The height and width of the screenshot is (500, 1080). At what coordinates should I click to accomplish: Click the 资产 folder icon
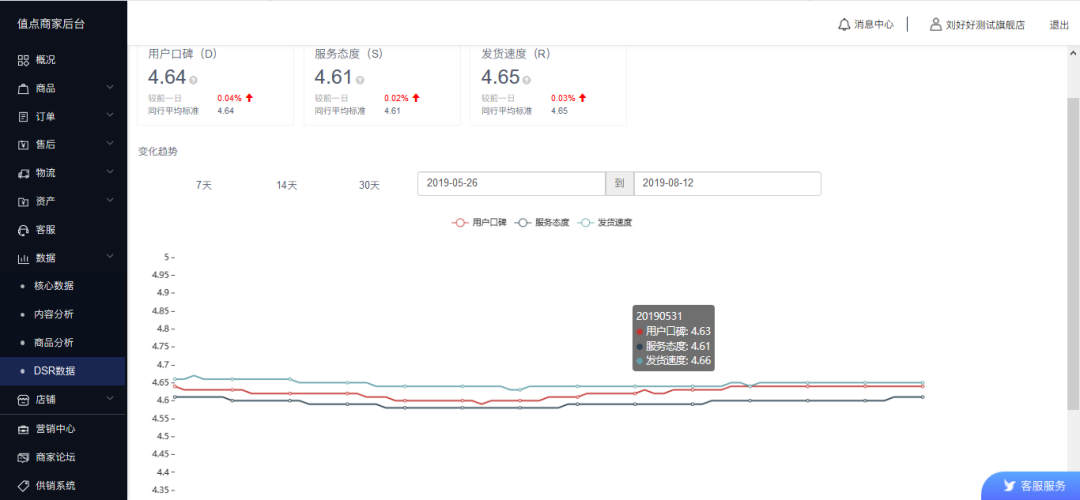coord(23,201)
